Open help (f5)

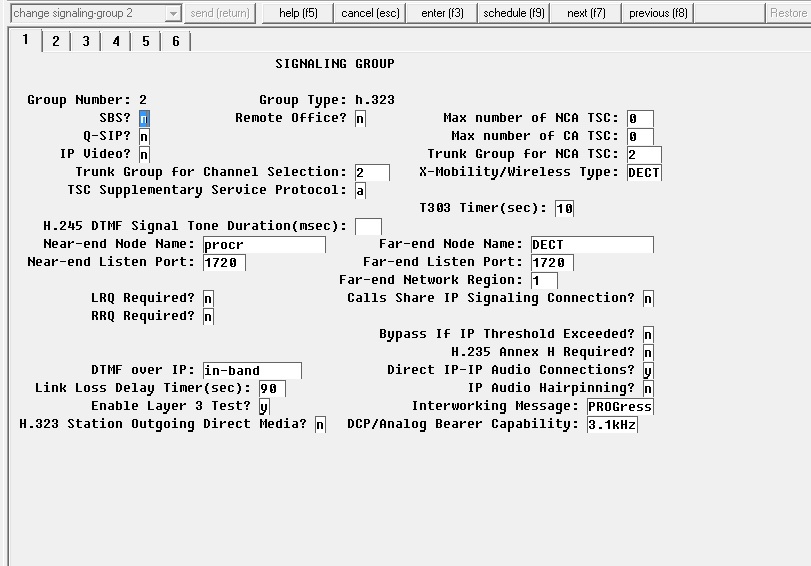298,13
